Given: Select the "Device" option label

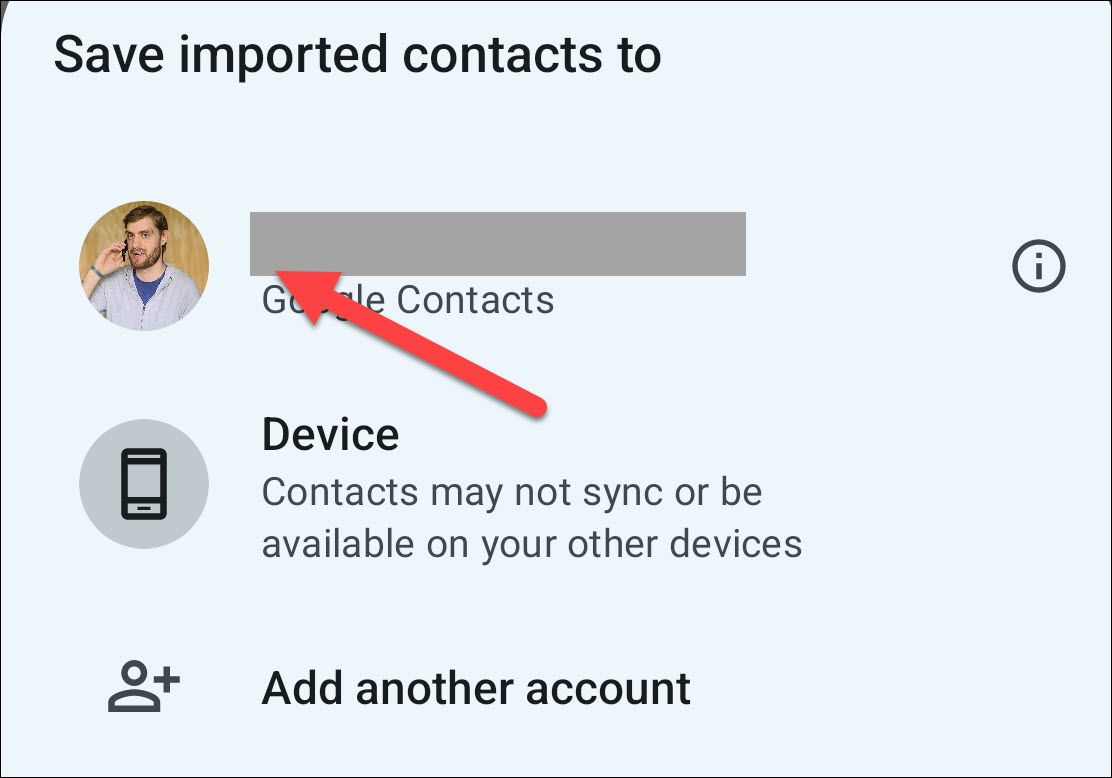Looking at the screenshot, I should [330, 435].
